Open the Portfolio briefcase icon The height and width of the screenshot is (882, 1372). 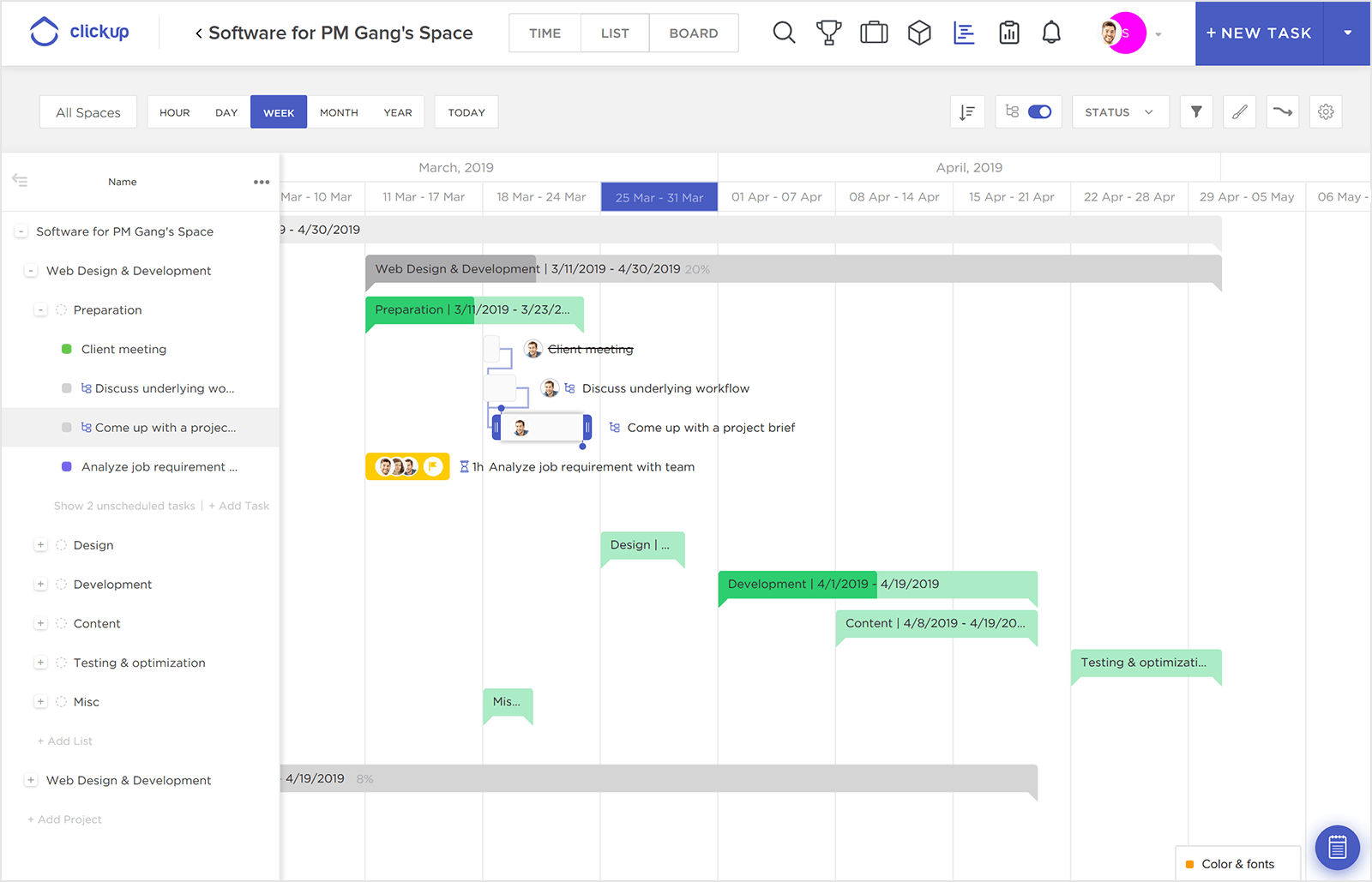pos(874,33)
